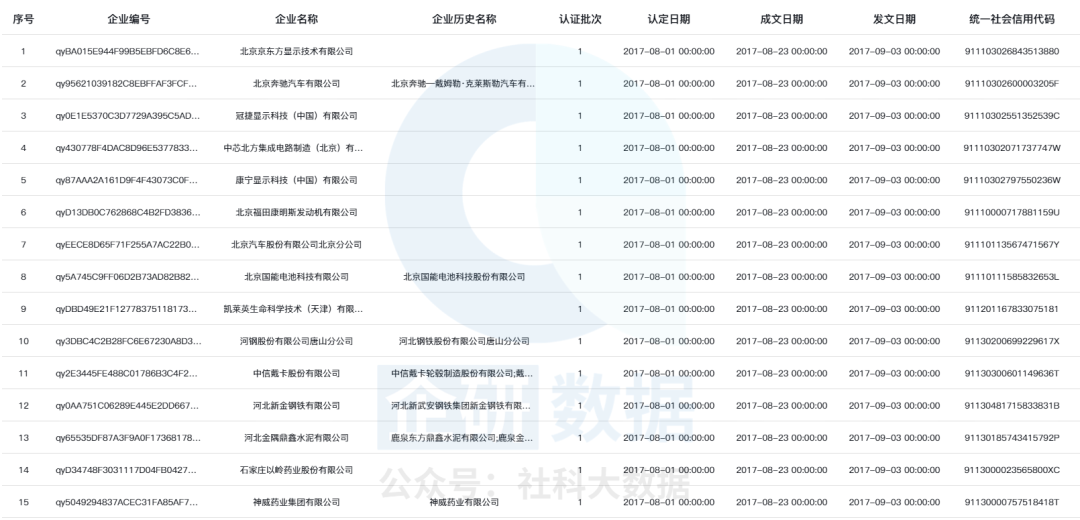The image size is (1080, 520).
Task: Click history name 神威药业有限公司
Action: coord(464,502)
